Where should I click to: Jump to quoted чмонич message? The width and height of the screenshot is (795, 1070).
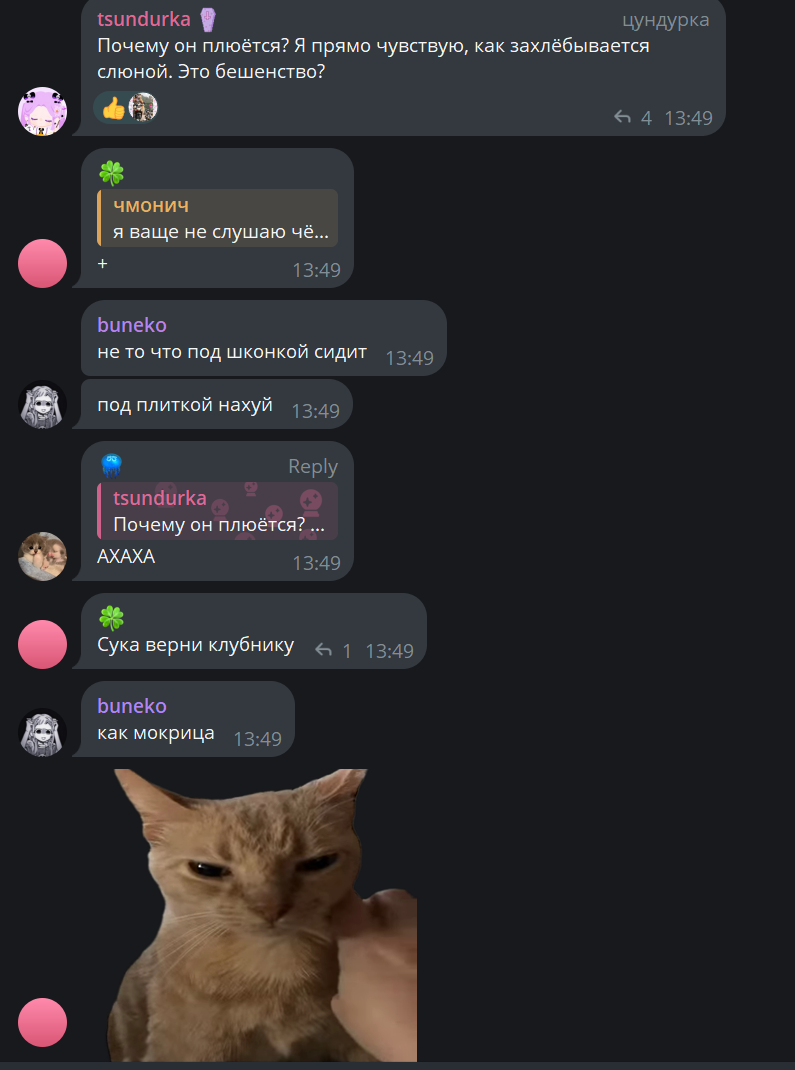pyautogui.click(x=218, y=218)
